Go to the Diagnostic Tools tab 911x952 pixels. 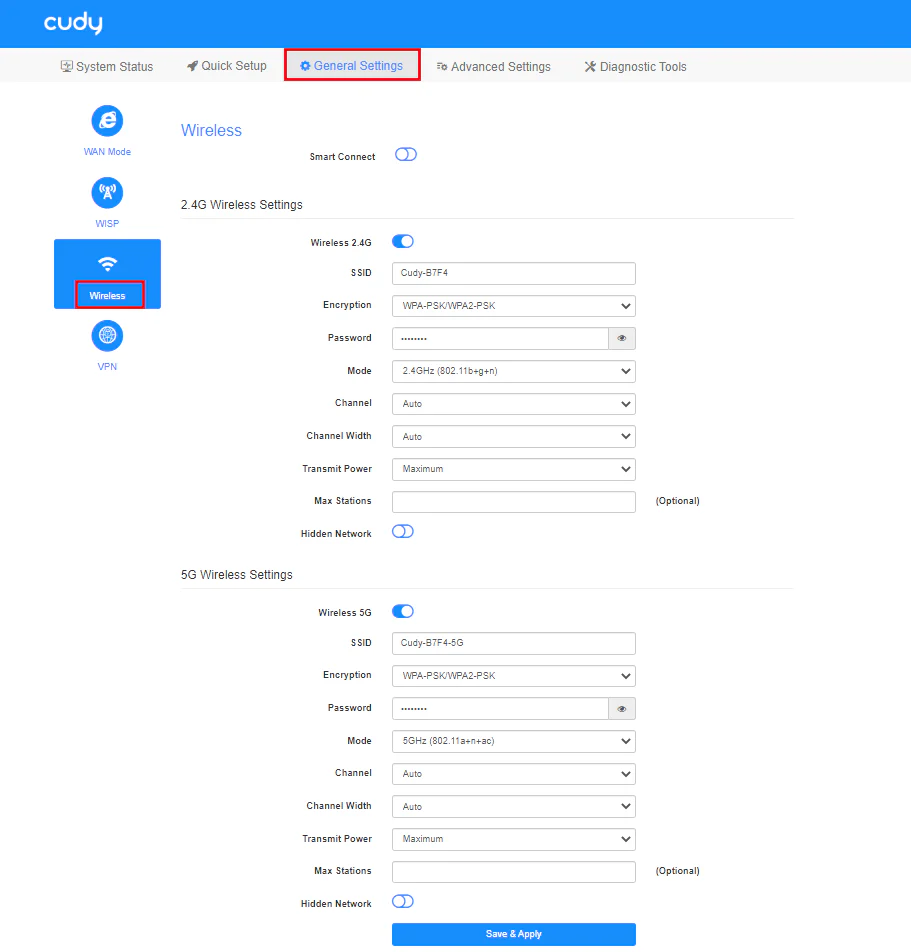click(635, 67)
